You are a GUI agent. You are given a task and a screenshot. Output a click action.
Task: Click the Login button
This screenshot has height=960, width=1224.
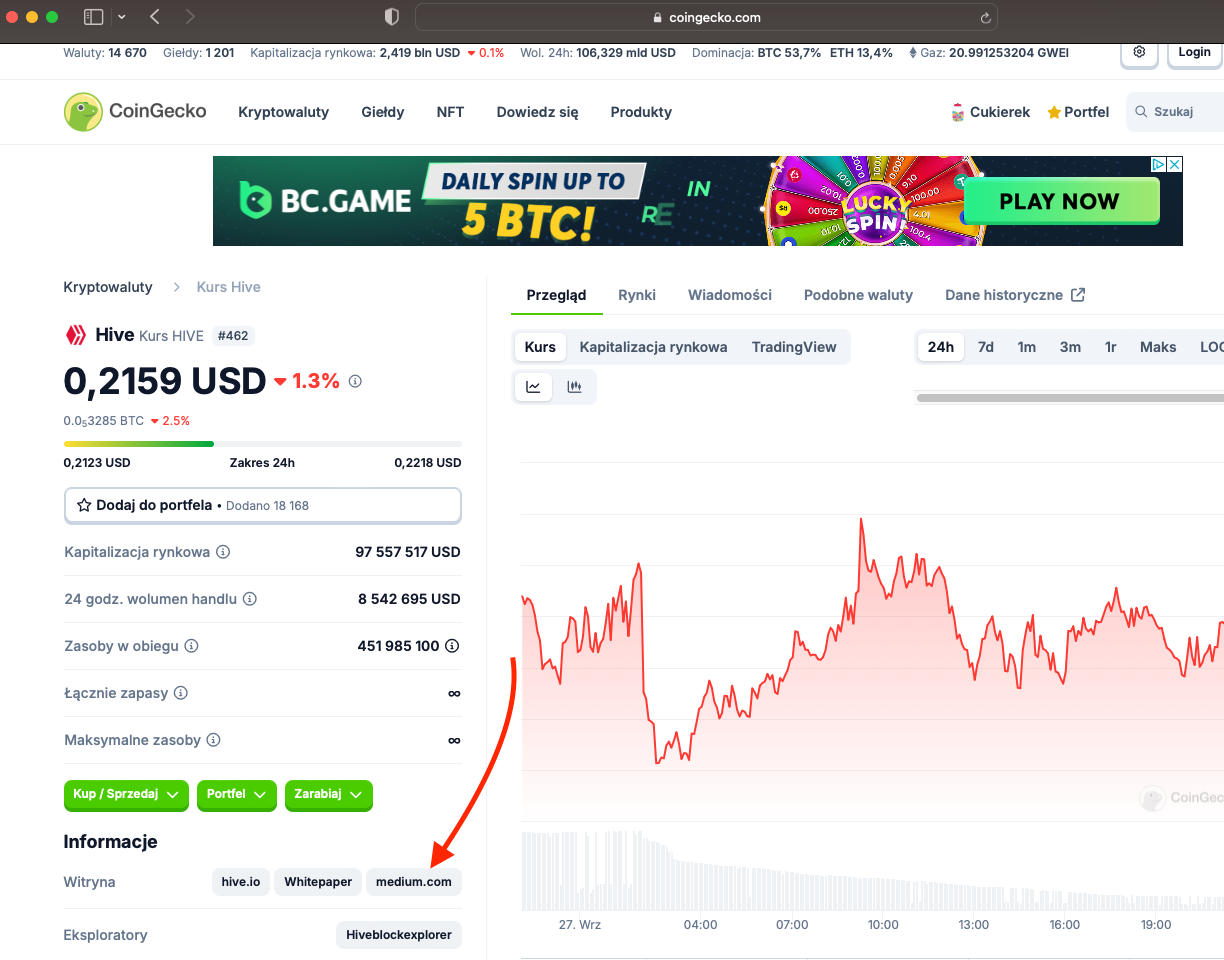coord(1194,52)
